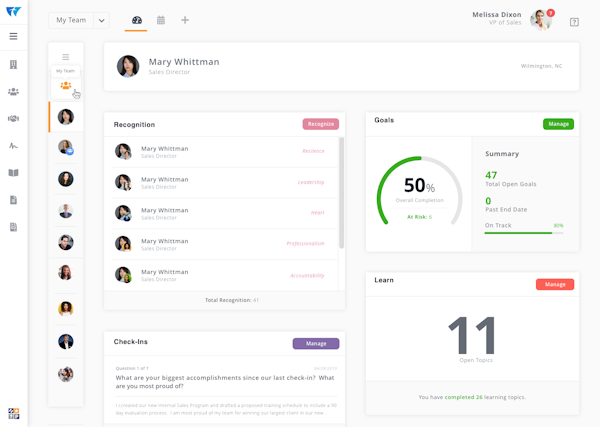The height and width of the screenshot is (427, 600).
Task: Open the open book icon in sidebar
Action: pos(13,173)
